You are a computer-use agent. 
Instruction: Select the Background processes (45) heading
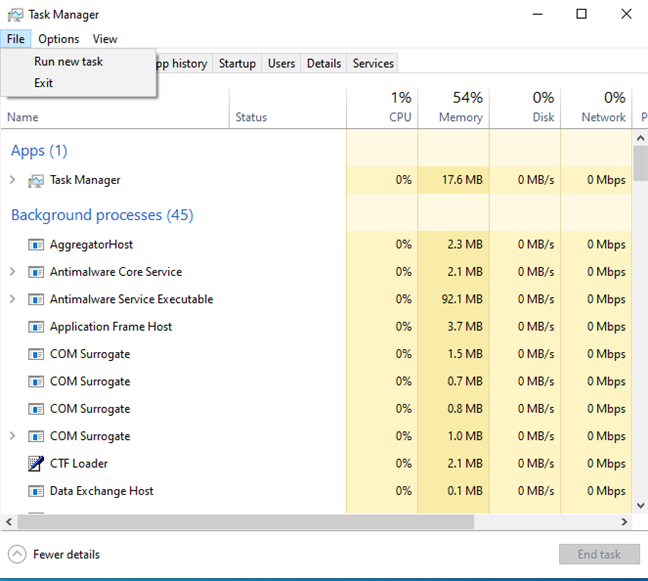coord(102,215)
